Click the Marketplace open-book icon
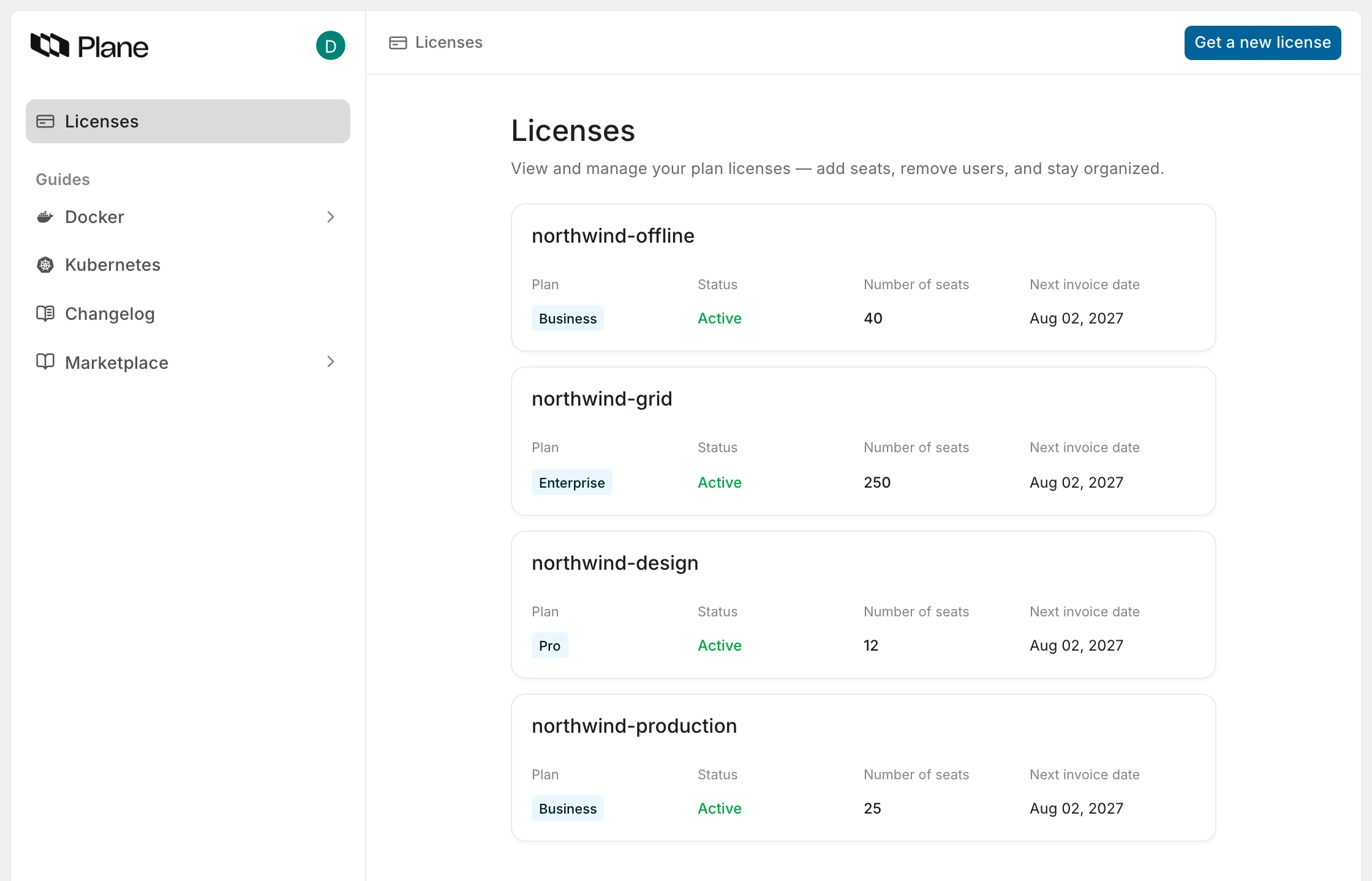Screen dimensions: 1372x881 click(45, 361)
